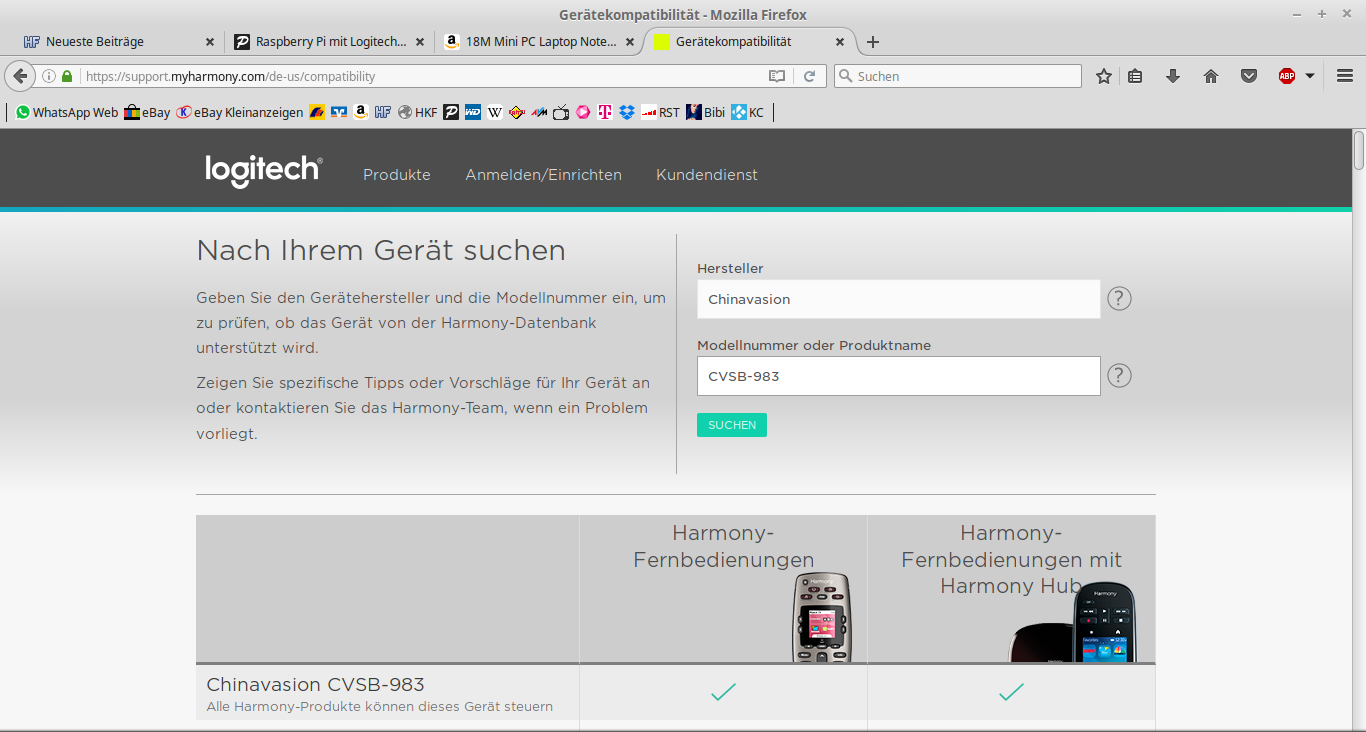
Task: Click the Modellnummer oder Produktname field
Action: (x=899, y=376)
